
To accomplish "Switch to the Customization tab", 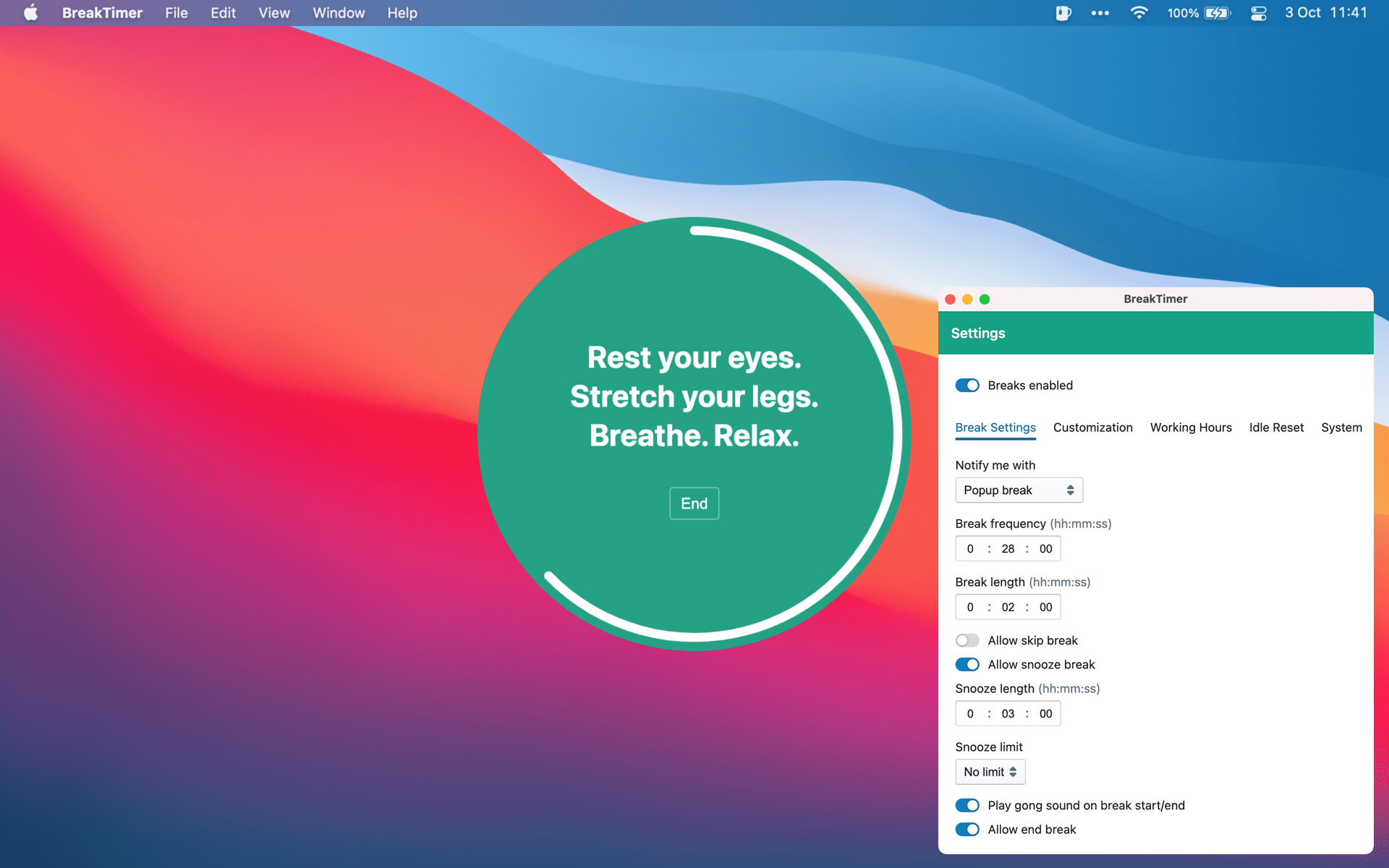I will [1092, 427].
